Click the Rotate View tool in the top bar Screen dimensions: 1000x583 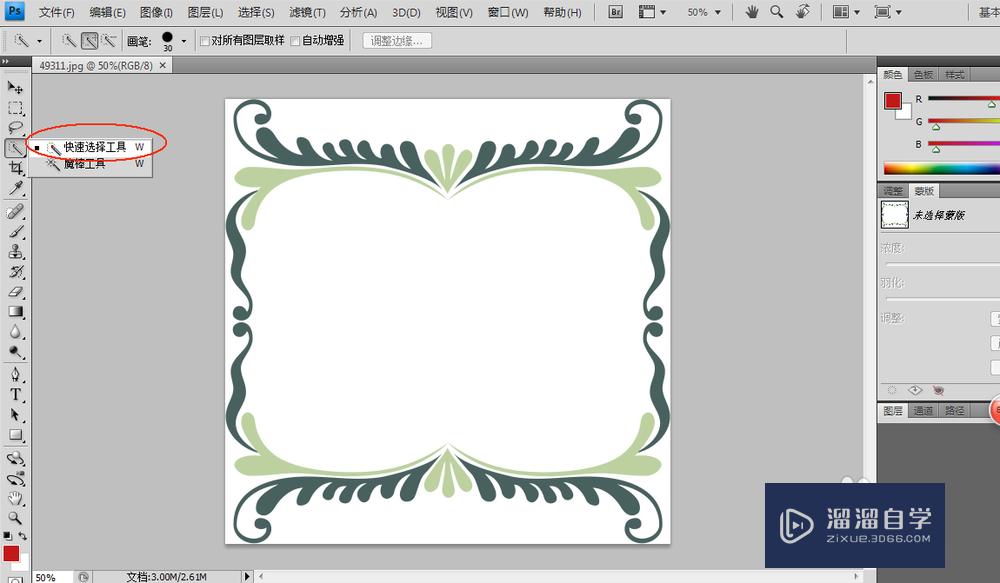pyautogui.click(x=803, y=12)
